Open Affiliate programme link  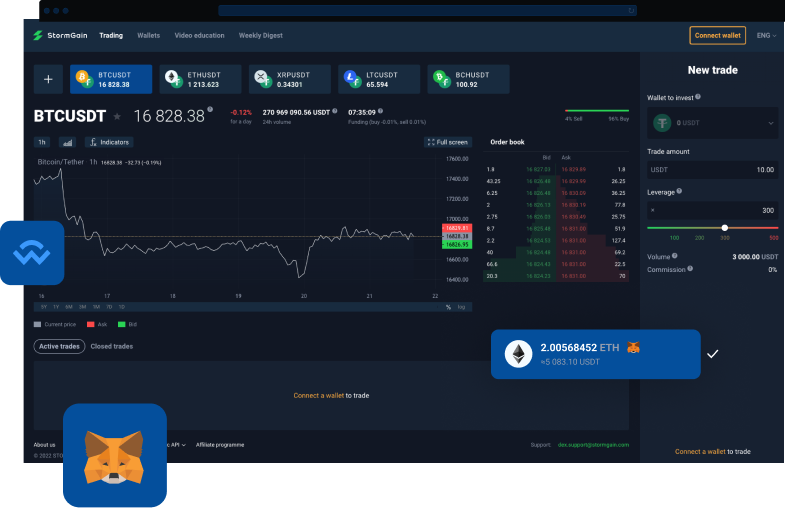point(220,444)
